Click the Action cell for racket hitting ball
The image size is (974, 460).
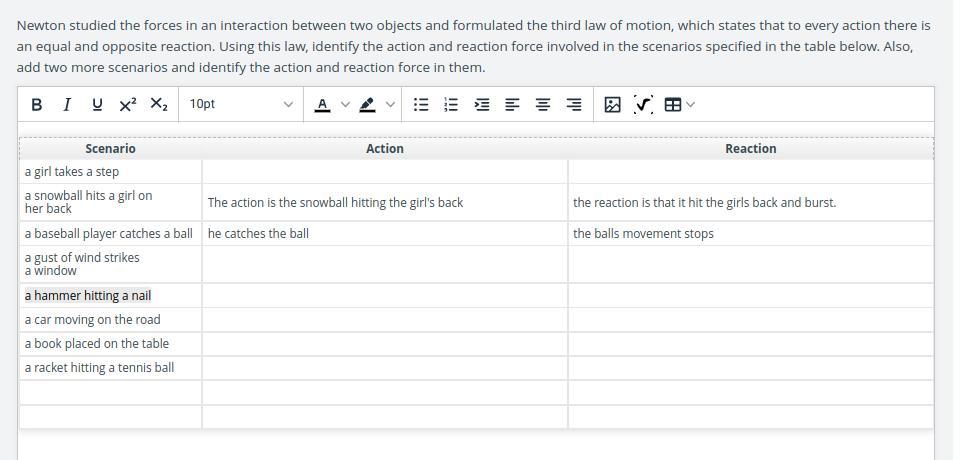(385, 368)
